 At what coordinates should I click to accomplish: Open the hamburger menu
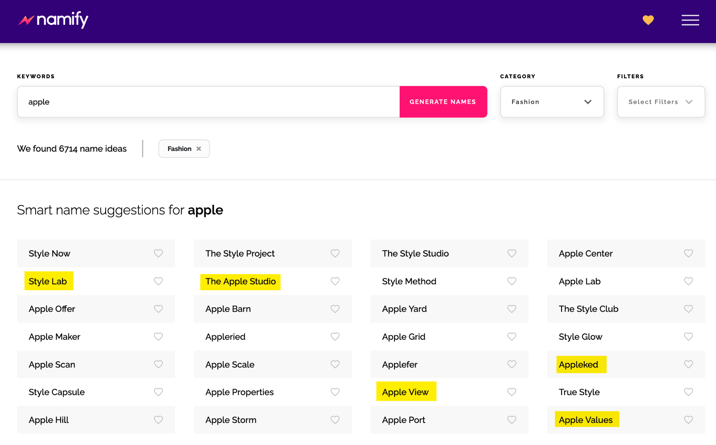(x=690, y=20)
